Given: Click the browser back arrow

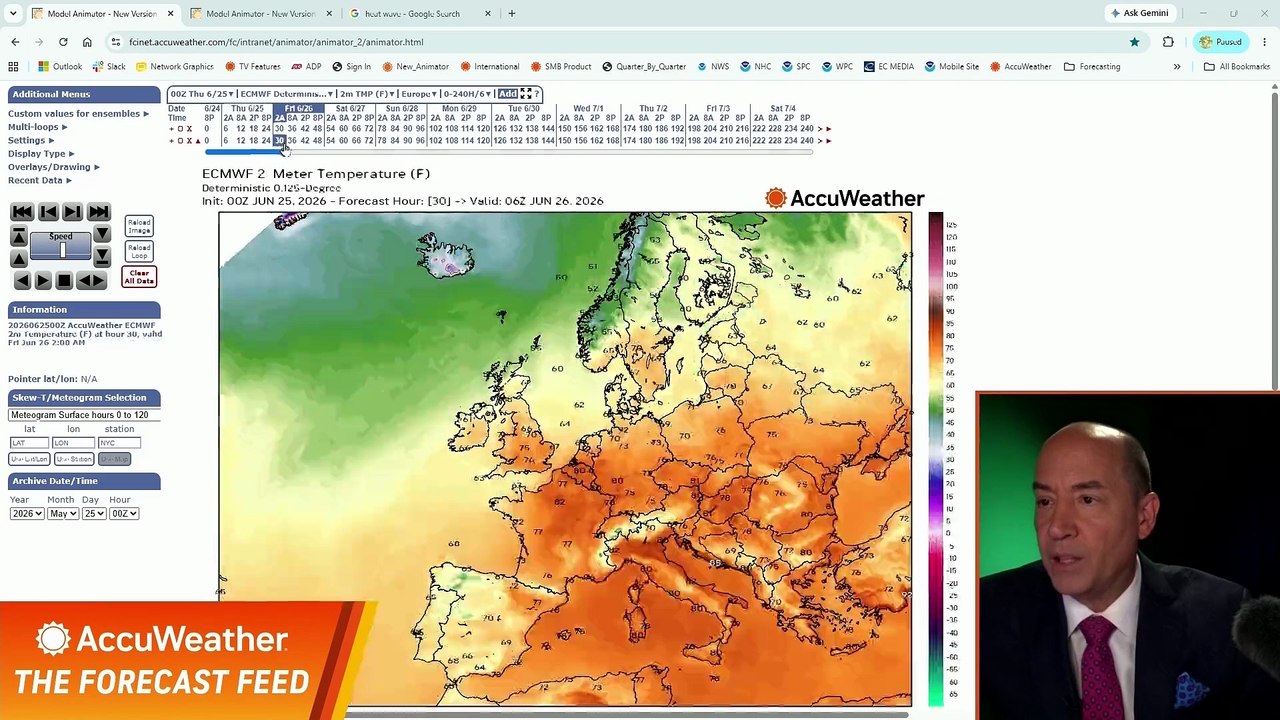Looking at the screenshot, I should (x=15, y=42).
